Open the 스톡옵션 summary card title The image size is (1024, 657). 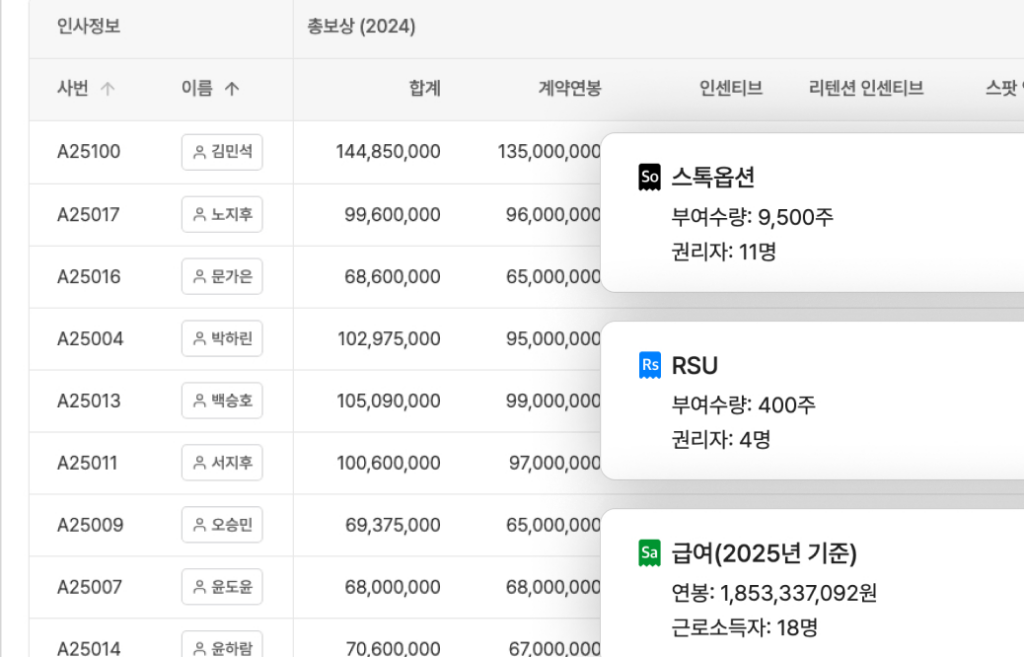tap(713, 178)
